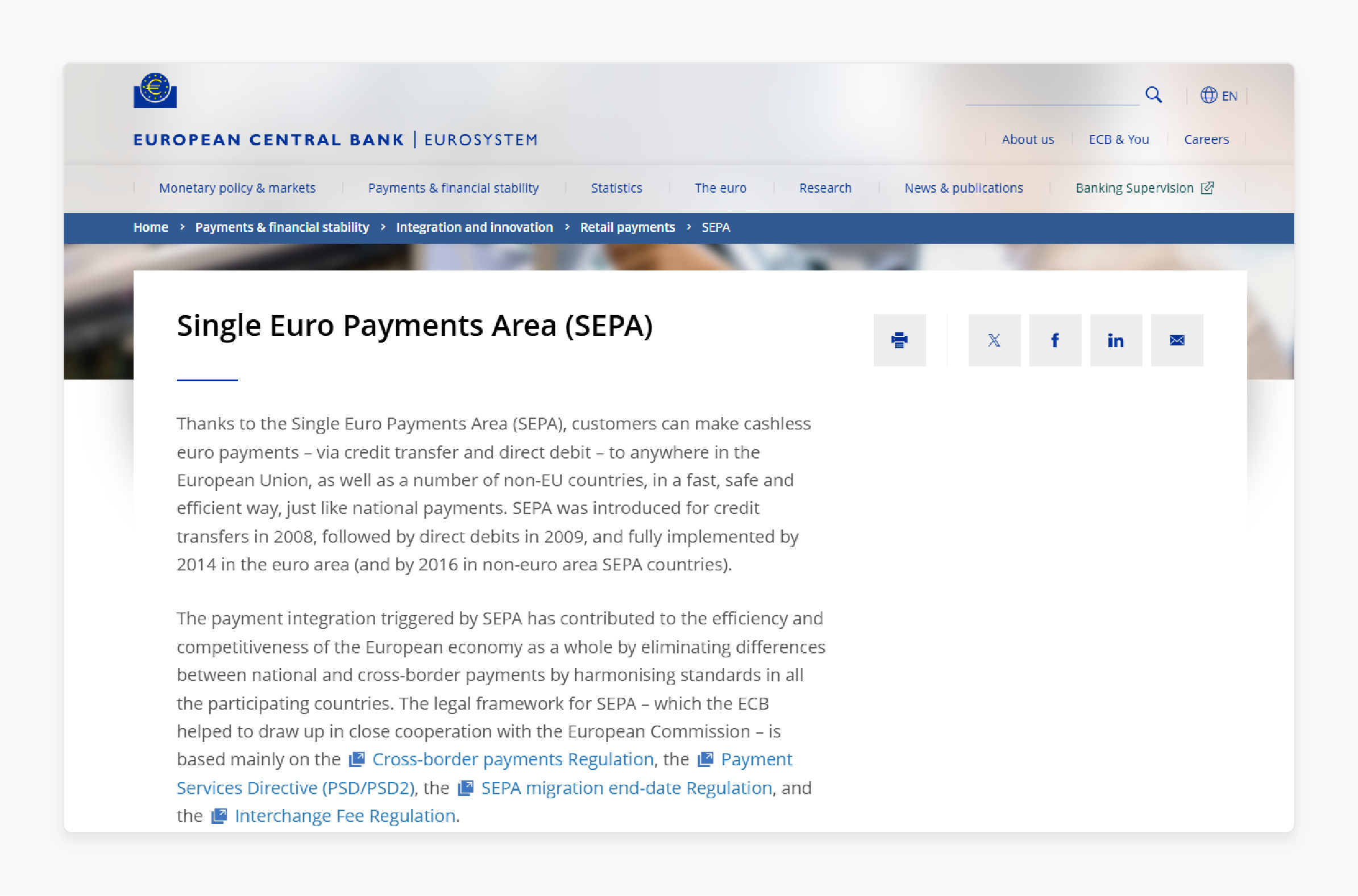This screenshot has height=896, width=1358.
Task: Open Statistics menu
Action: click(616, 188)
